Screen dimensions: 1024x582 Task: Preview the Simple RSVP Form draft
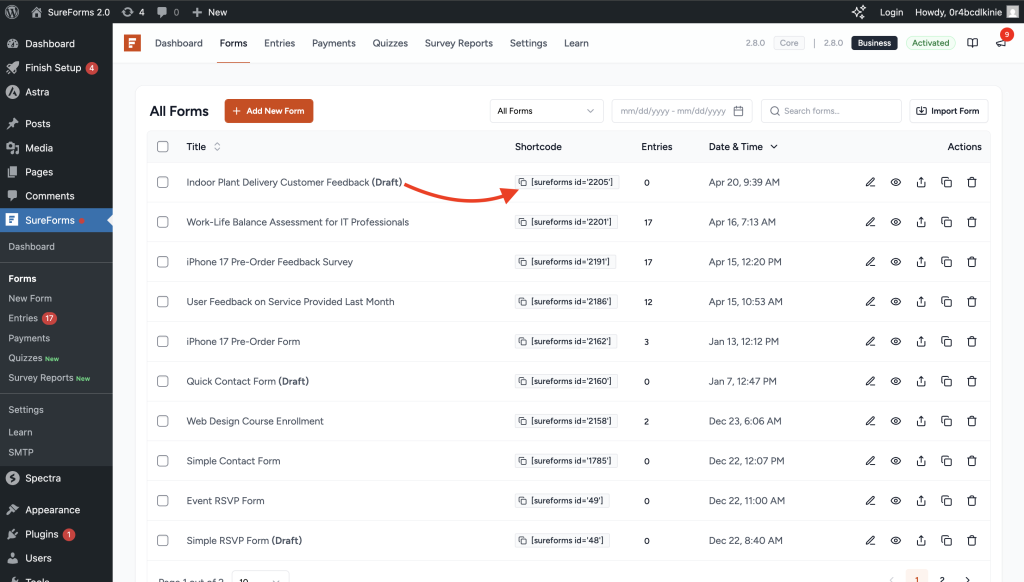(x=895, y=541)
